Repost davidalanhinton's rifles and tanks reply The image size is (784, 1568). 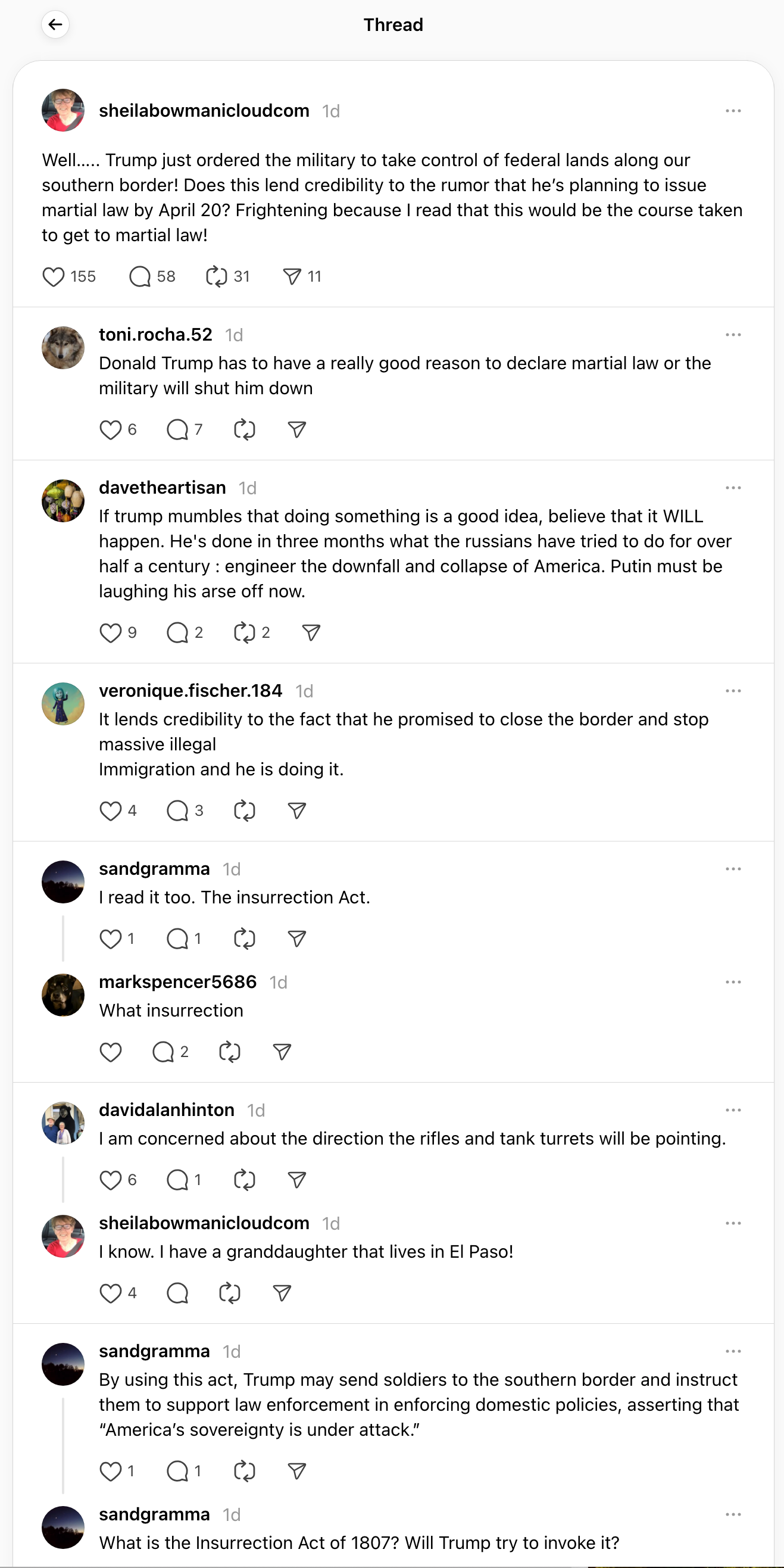coord(244,1180)
